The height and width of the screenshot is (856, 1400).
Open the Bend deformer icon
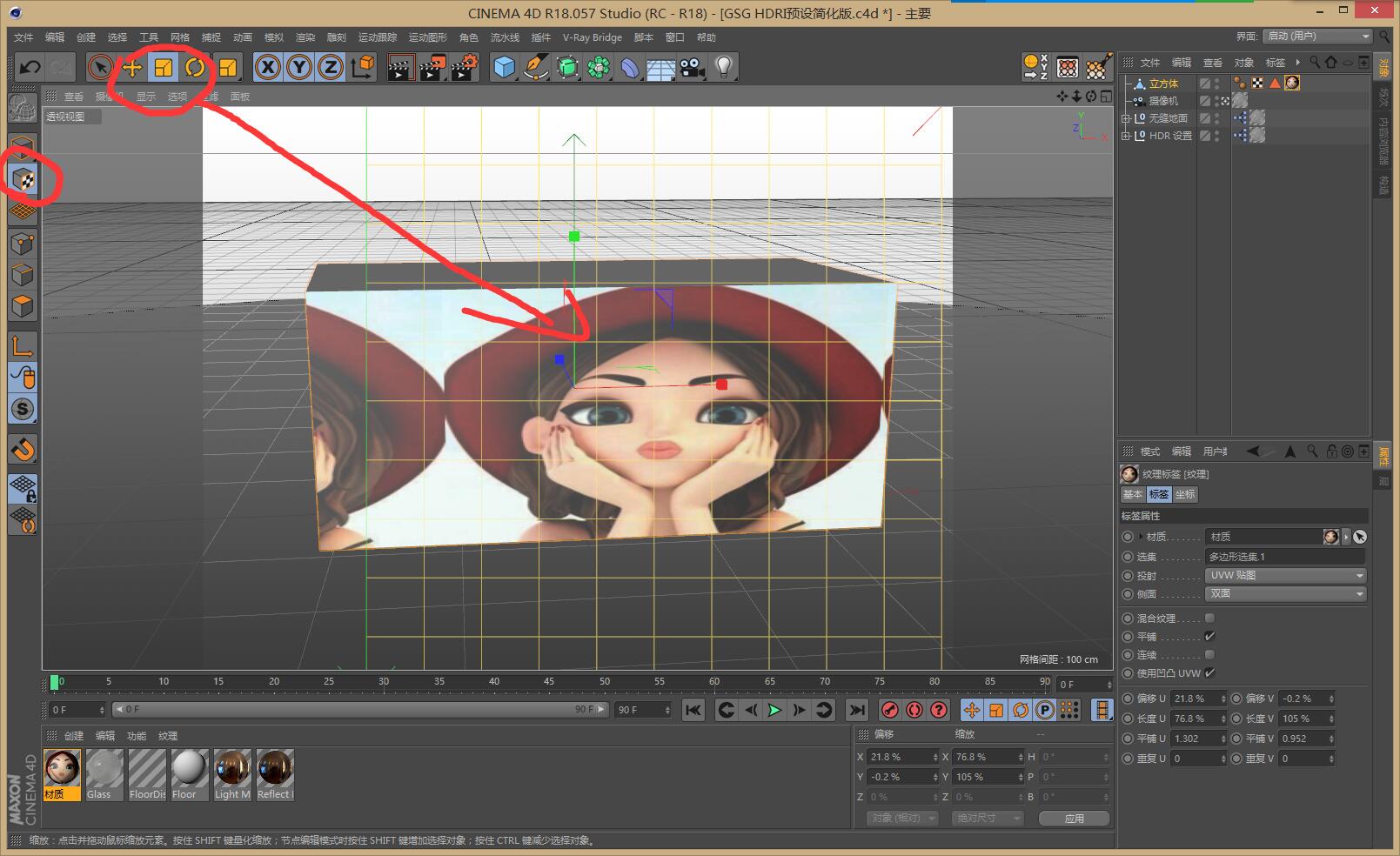coord(630,67)
